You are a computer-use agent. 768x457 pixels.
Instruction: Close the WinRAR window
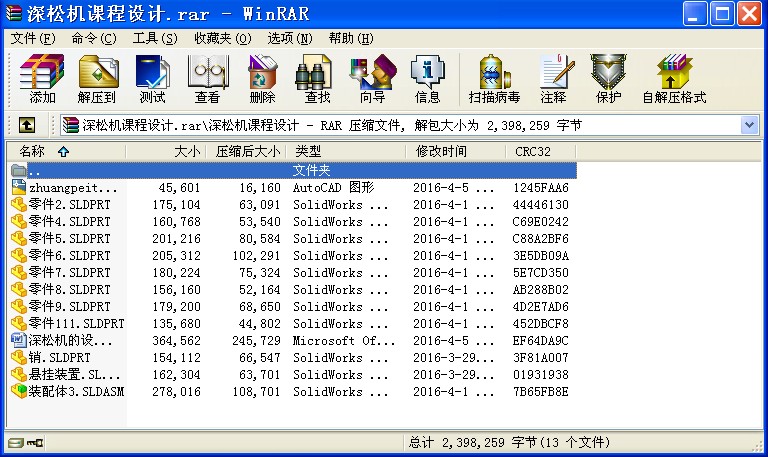pos(749,13)
